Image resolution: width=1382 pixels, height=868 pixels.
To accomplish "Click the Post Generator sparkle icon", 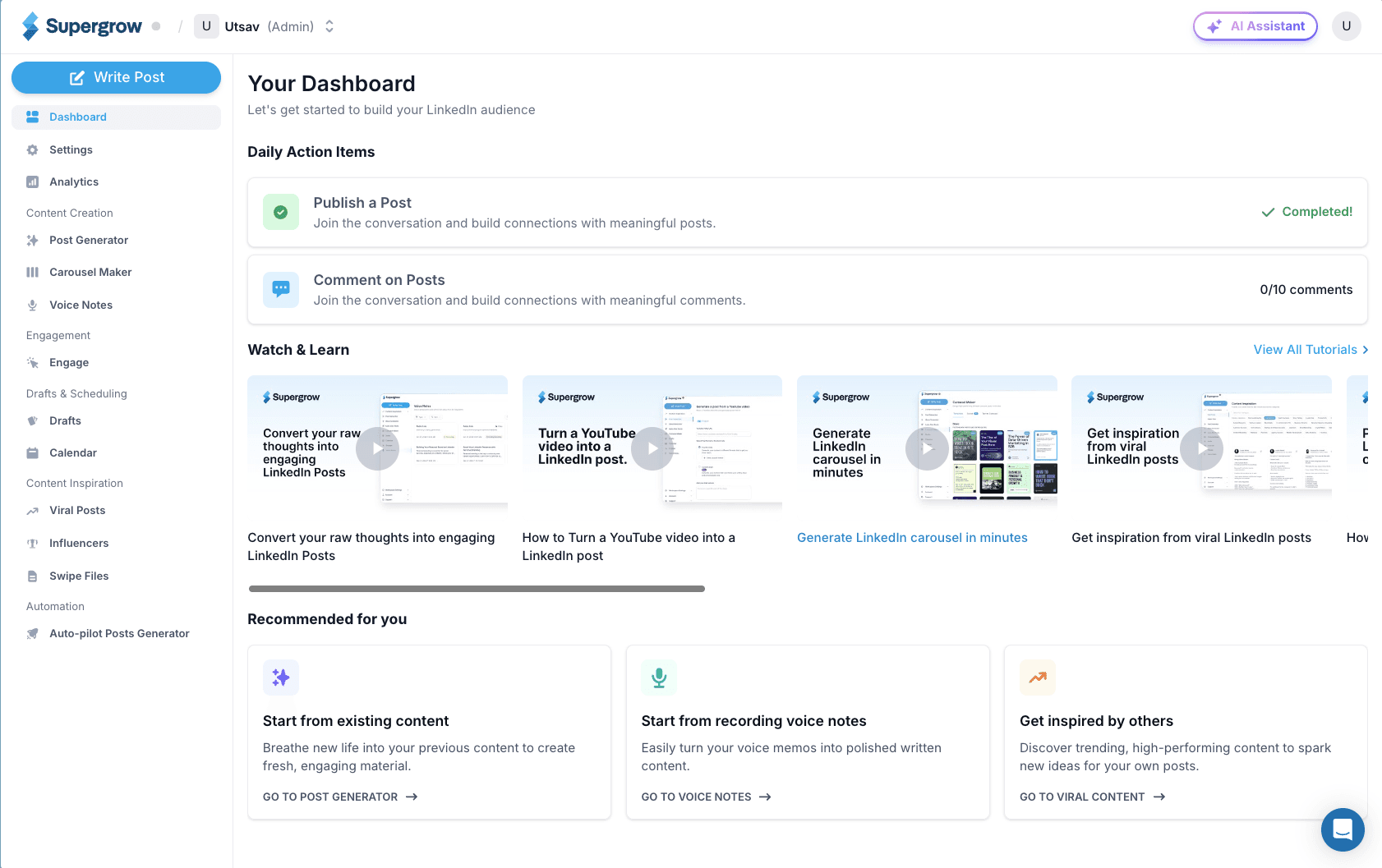I will pos(33,241).
